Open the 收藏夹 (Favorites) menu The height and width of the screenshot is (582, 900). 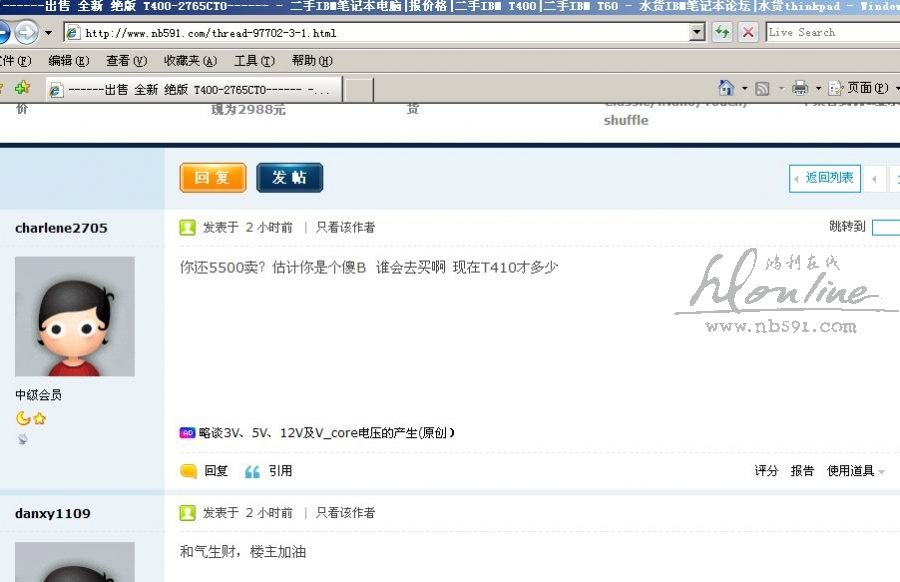coord(189,61)
